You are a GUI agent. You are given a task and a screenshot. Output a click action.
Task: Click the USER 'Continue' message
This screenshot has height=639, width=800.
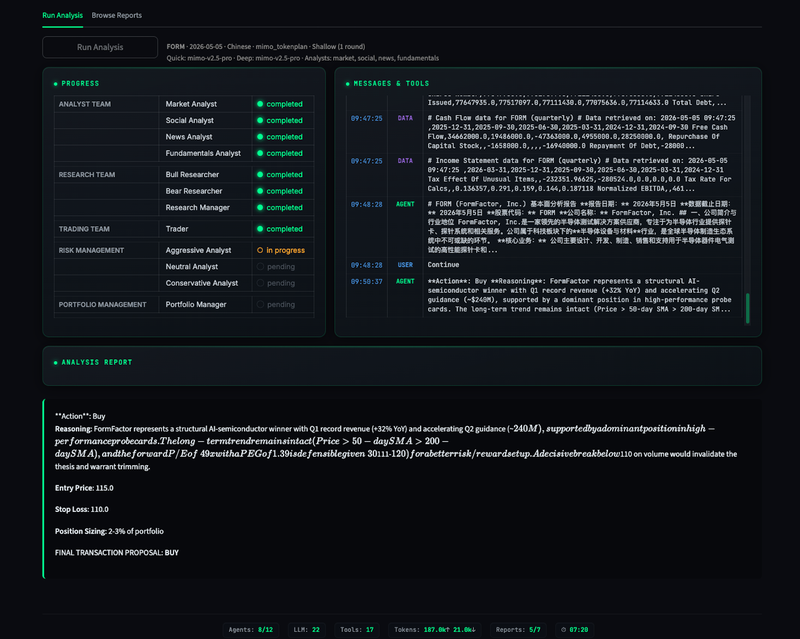(544, 265)
